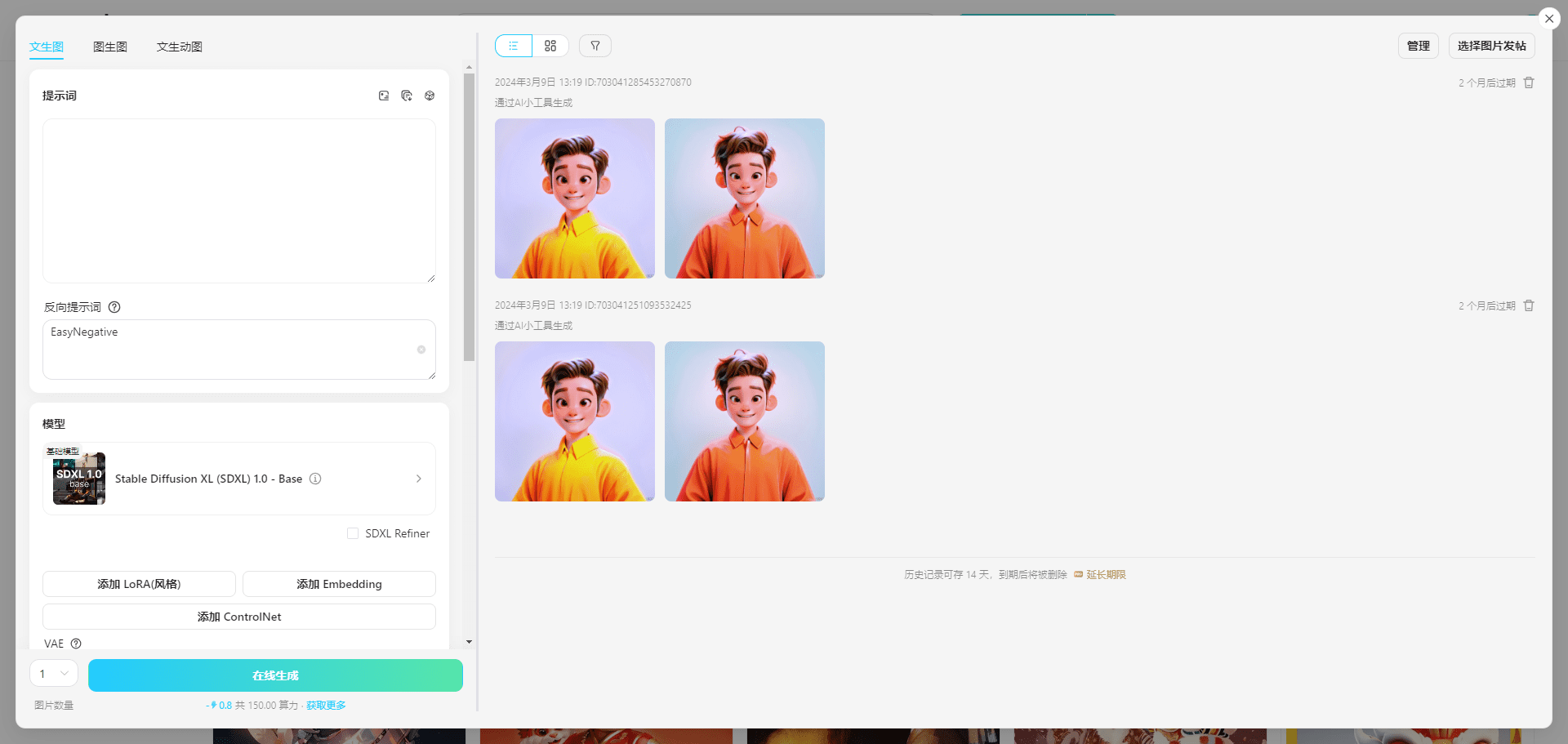Image resolution: width=1568 pixels, height=744 pixels.
Task: Click the scrollbar up arrow in left panel
Action: pyautogui.click(x=469, y=68)
